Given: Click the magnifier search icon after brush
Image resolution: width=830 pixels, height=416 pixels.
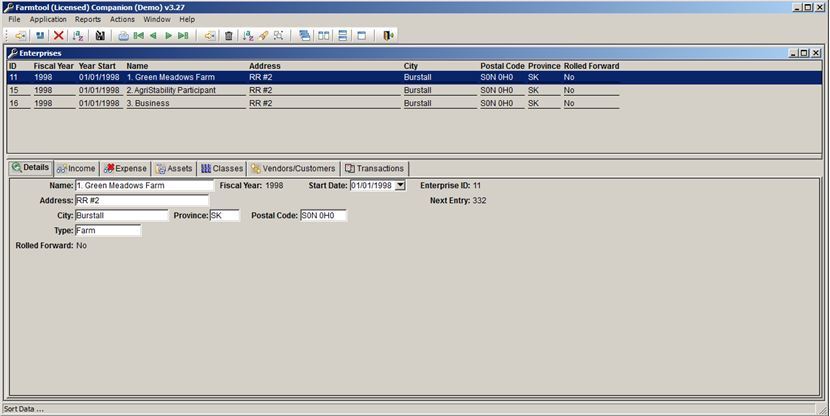Looking at the screenshot, I should (278, 35).
